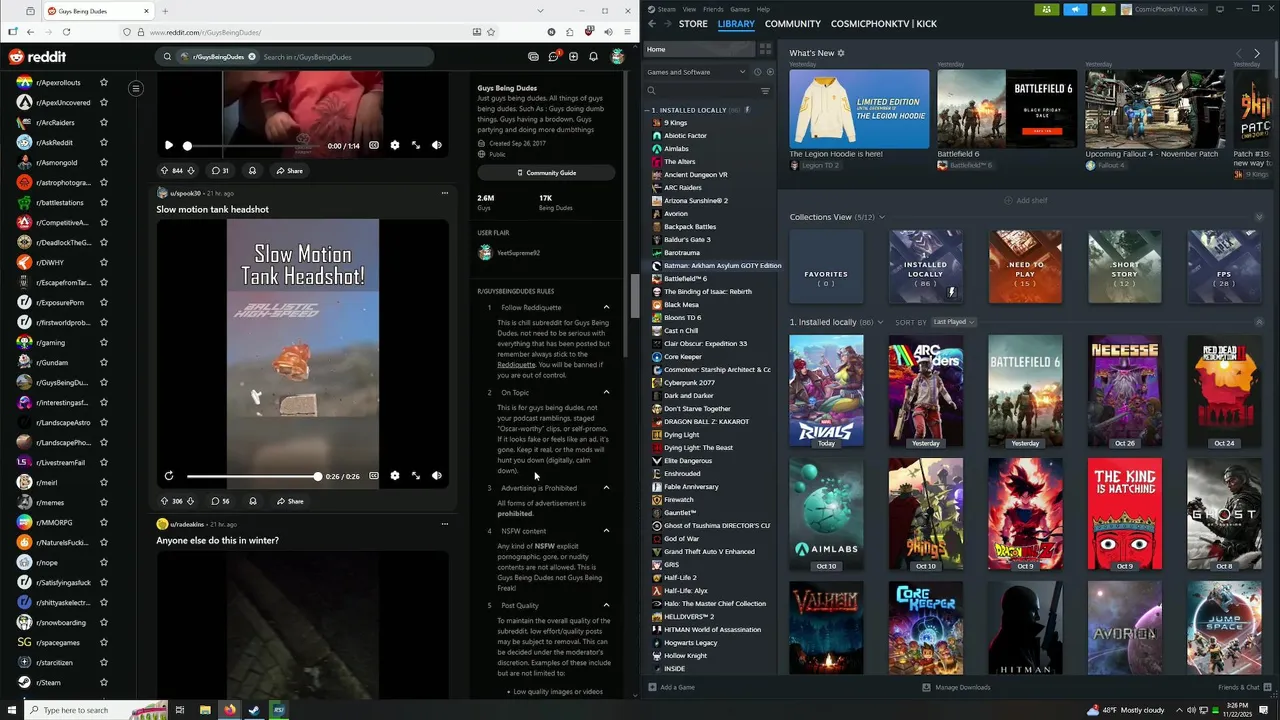Seek the tank headshot video progress bar
The width and height of the screenshot is (1280, 720).
(x=252, y=476)
